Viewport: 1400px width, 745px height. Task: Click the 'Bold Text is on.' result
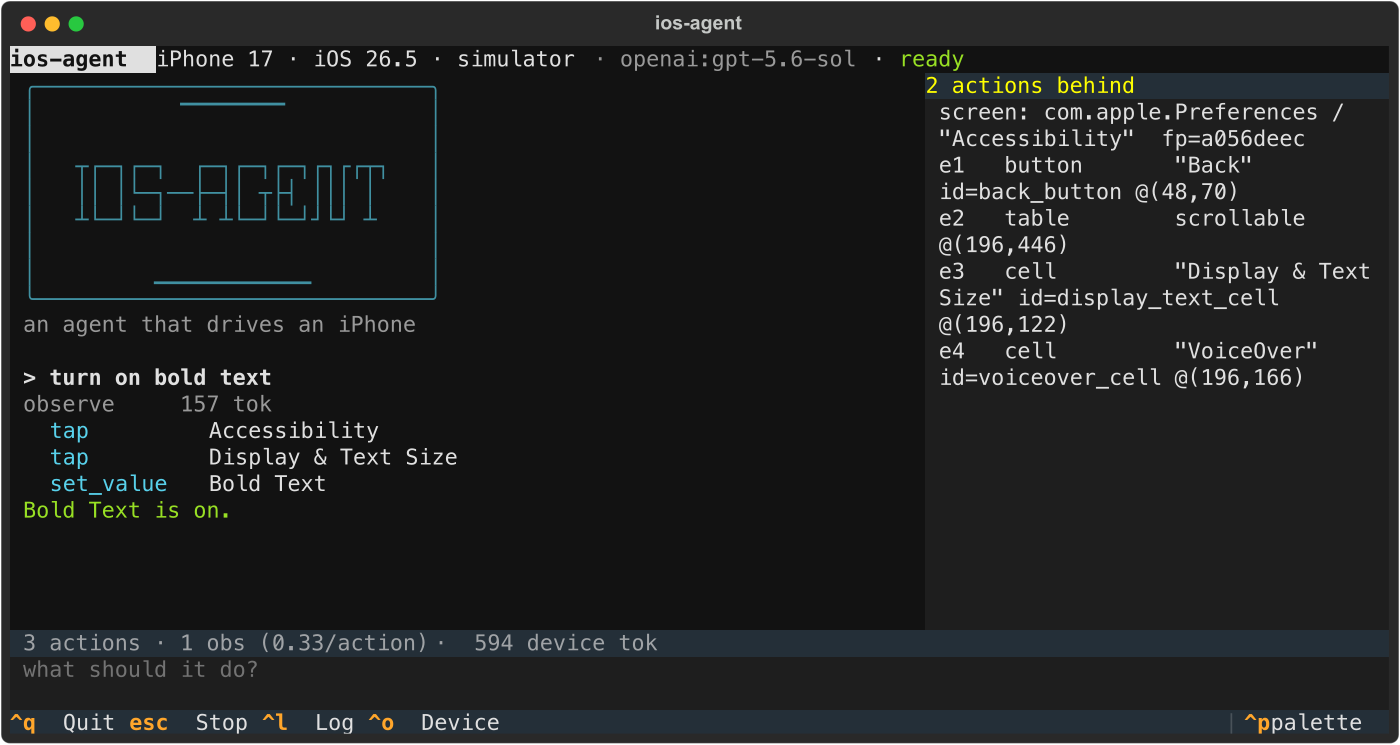(127, 511)
